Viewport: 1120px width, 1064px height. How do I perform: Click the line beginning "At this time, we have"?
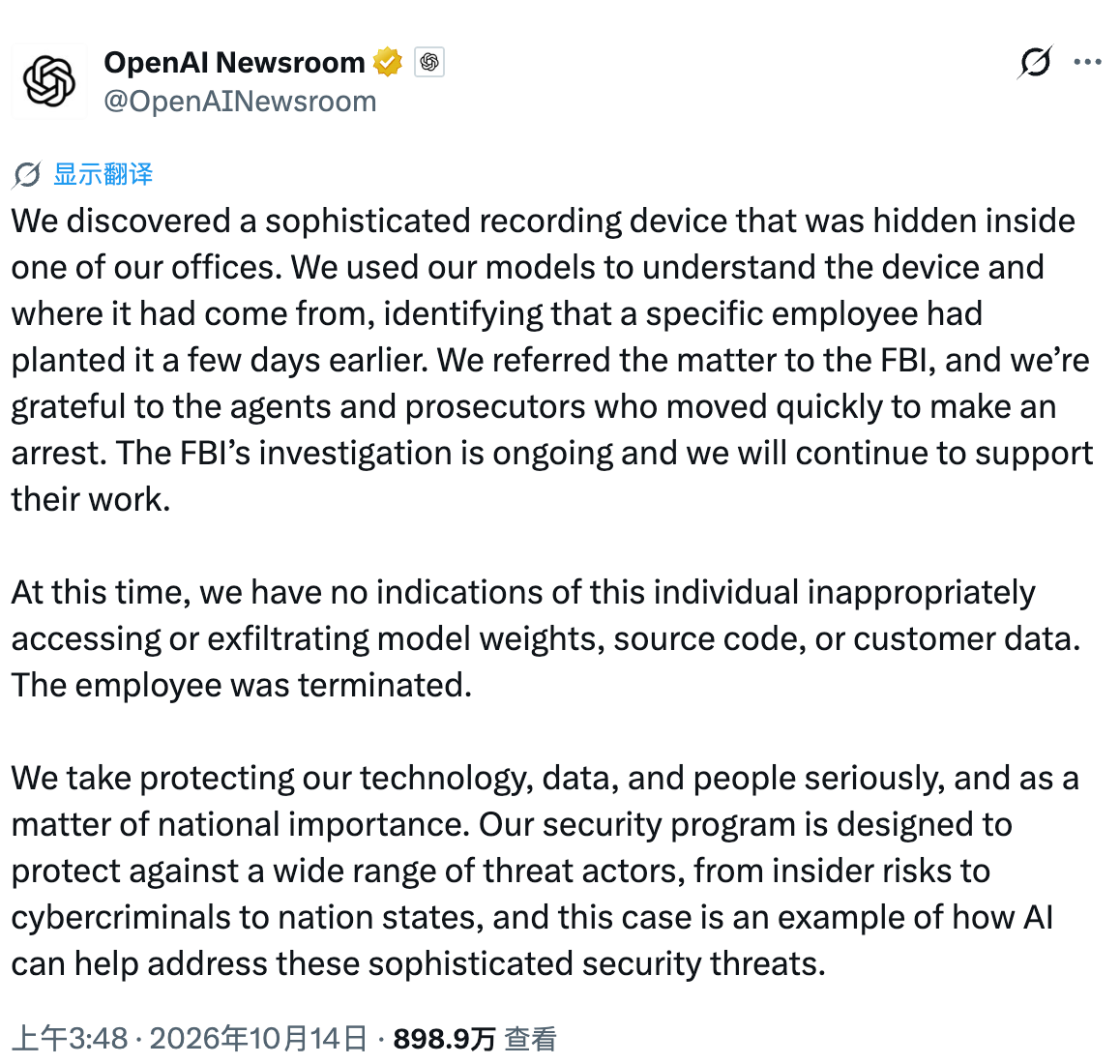[523, 592]
